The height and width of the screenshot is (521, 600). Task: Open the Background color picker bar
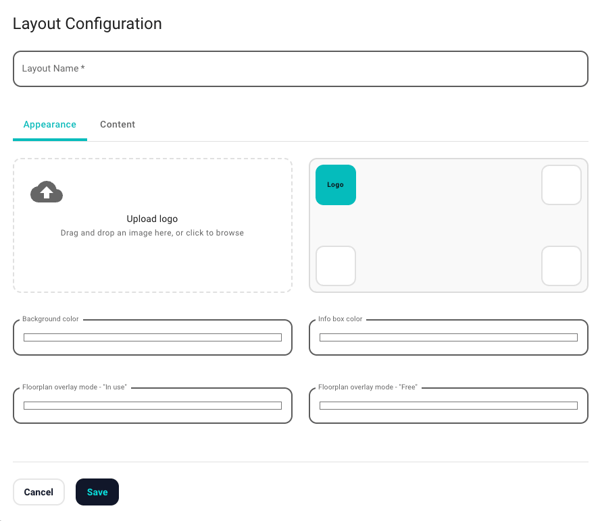152,338
